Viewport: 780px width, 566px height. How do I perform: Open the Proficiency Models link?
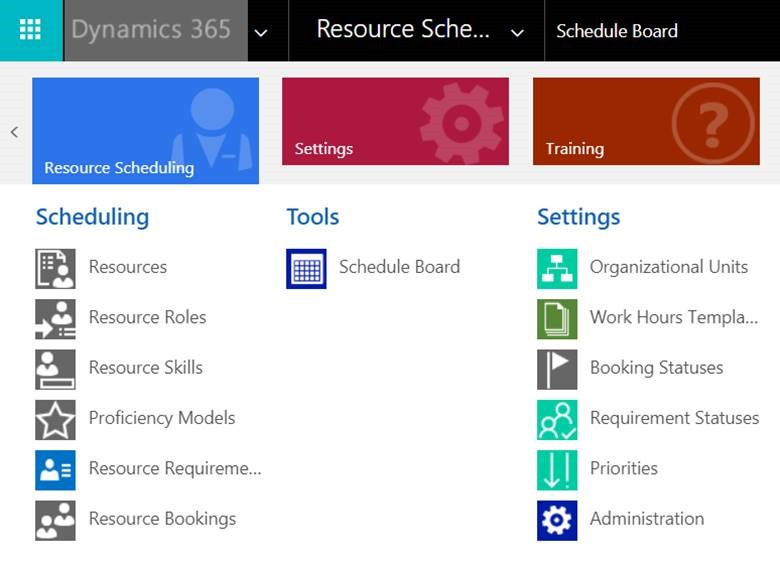point(162,418)
